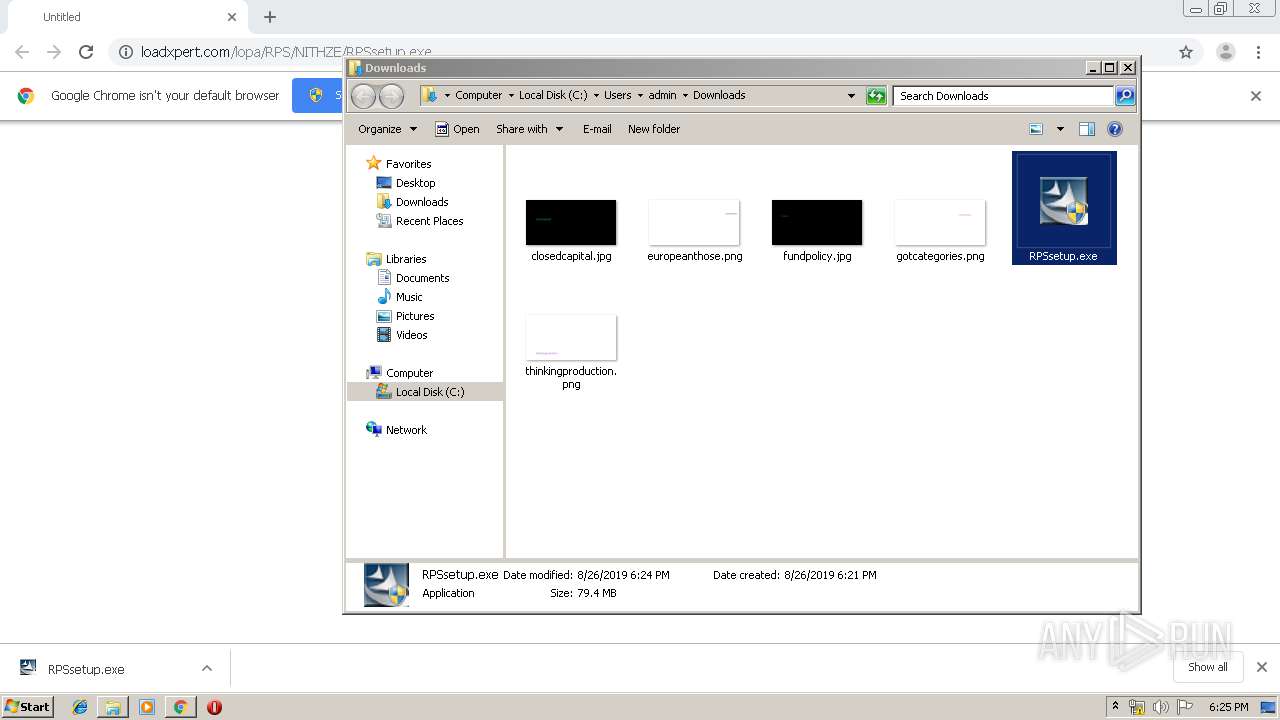Change view icon in Explorer toolbar

1036,129
